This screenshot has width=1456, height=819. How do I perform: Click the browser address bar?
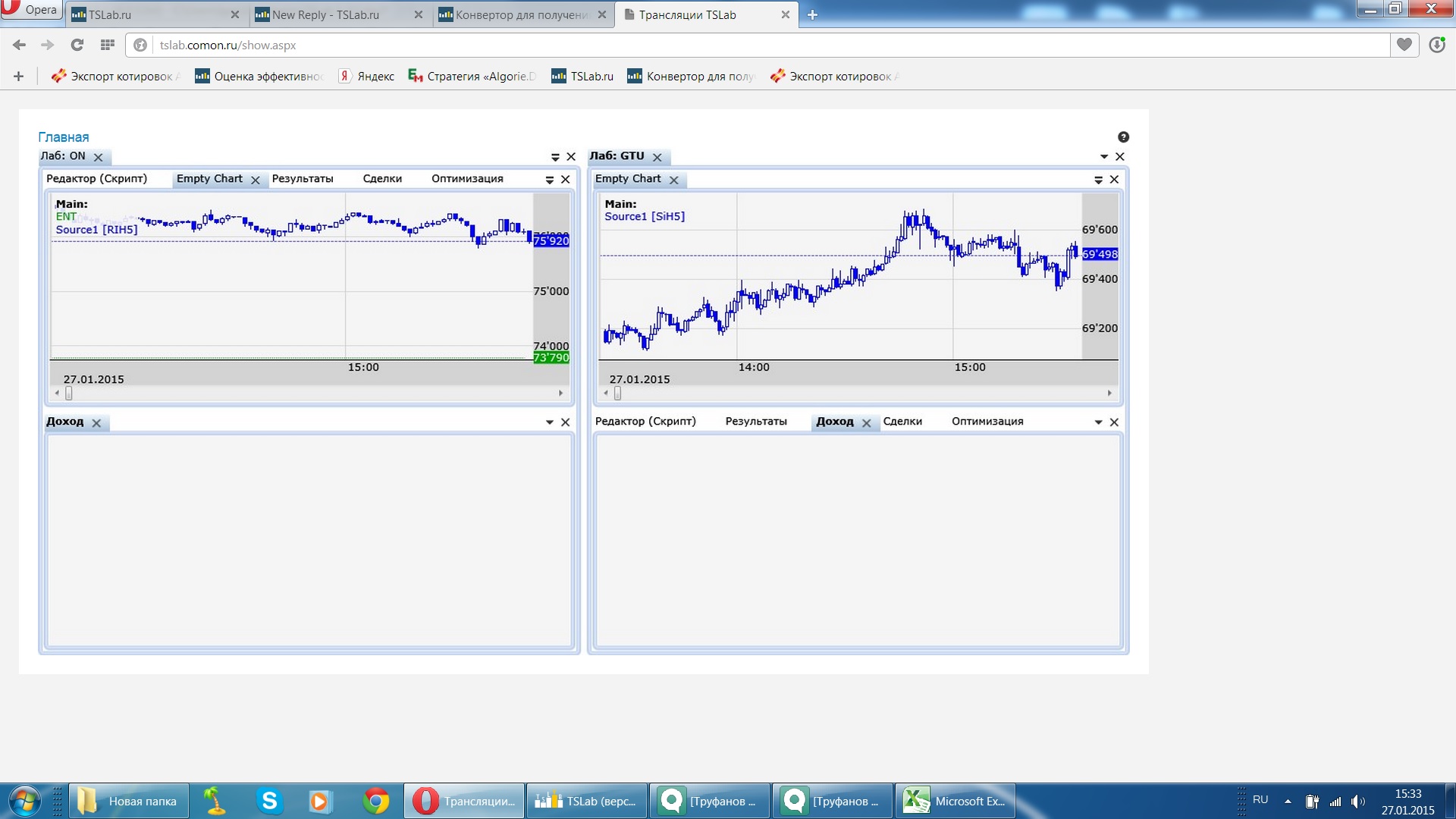(x=758, y=45)
